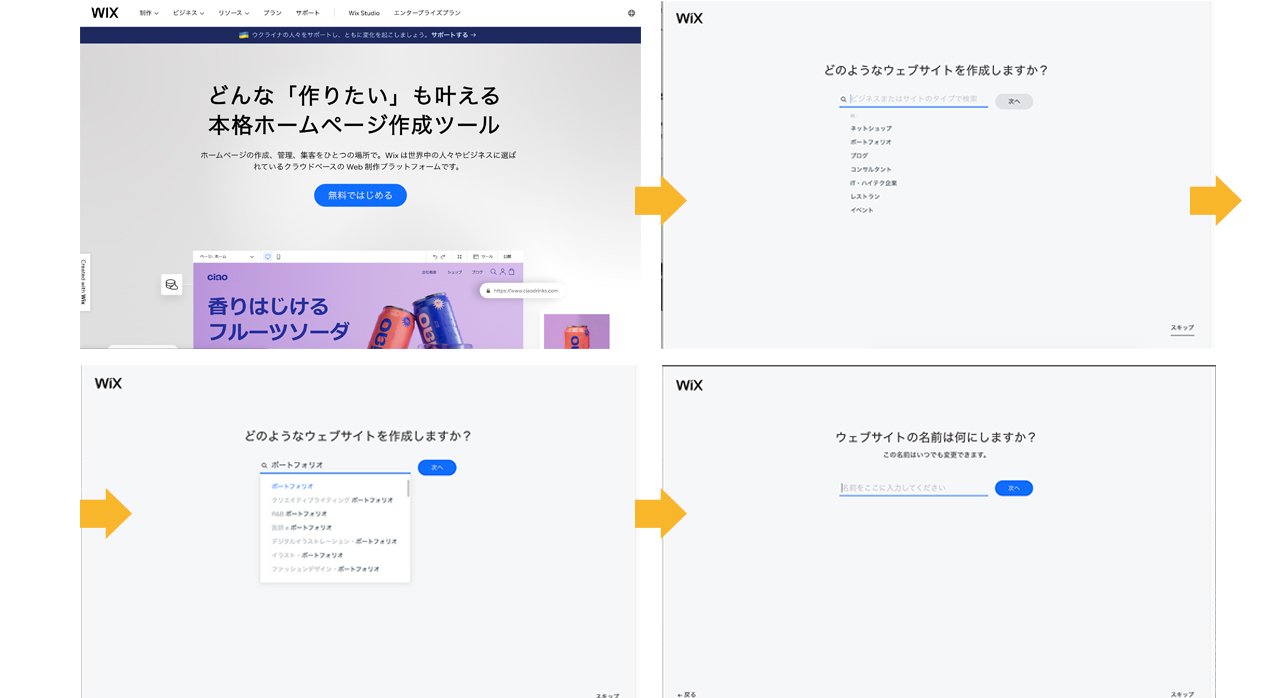Click the ← 戻る back link

687,694
